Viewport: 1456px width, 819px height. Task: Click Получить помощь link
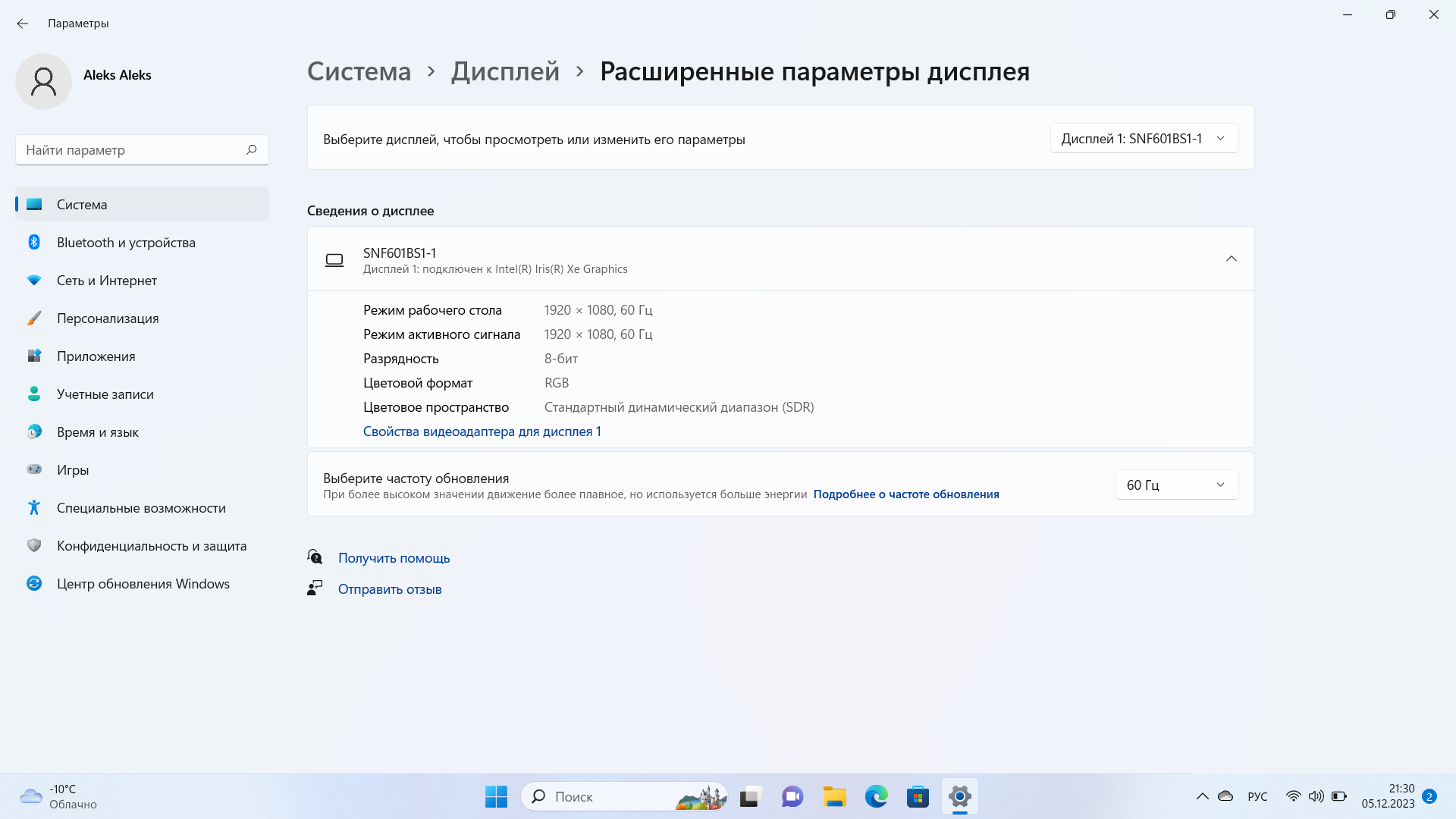[394, 558]
